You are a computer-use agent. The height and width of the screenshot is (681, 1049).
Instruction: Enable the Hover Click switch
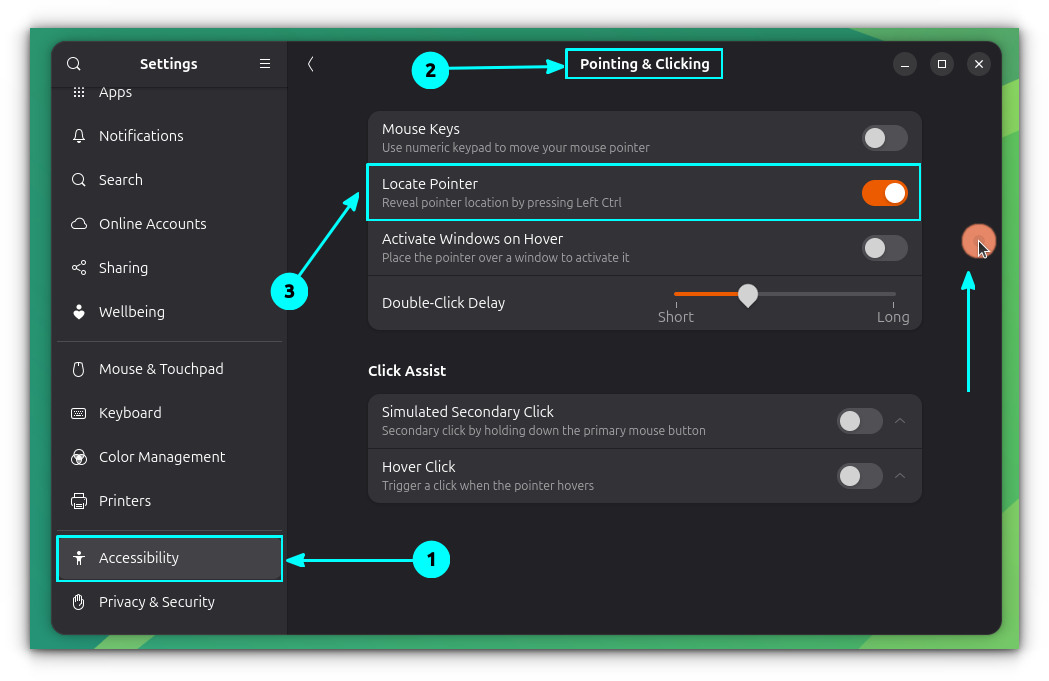[860, 476]
